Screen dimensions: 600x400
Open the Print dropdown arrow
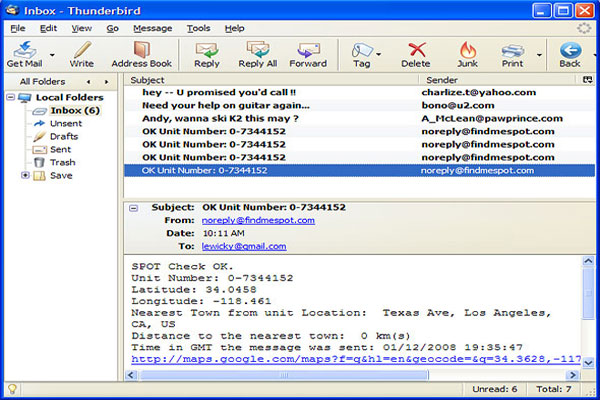pyautogui.click(x=539, y=55)
